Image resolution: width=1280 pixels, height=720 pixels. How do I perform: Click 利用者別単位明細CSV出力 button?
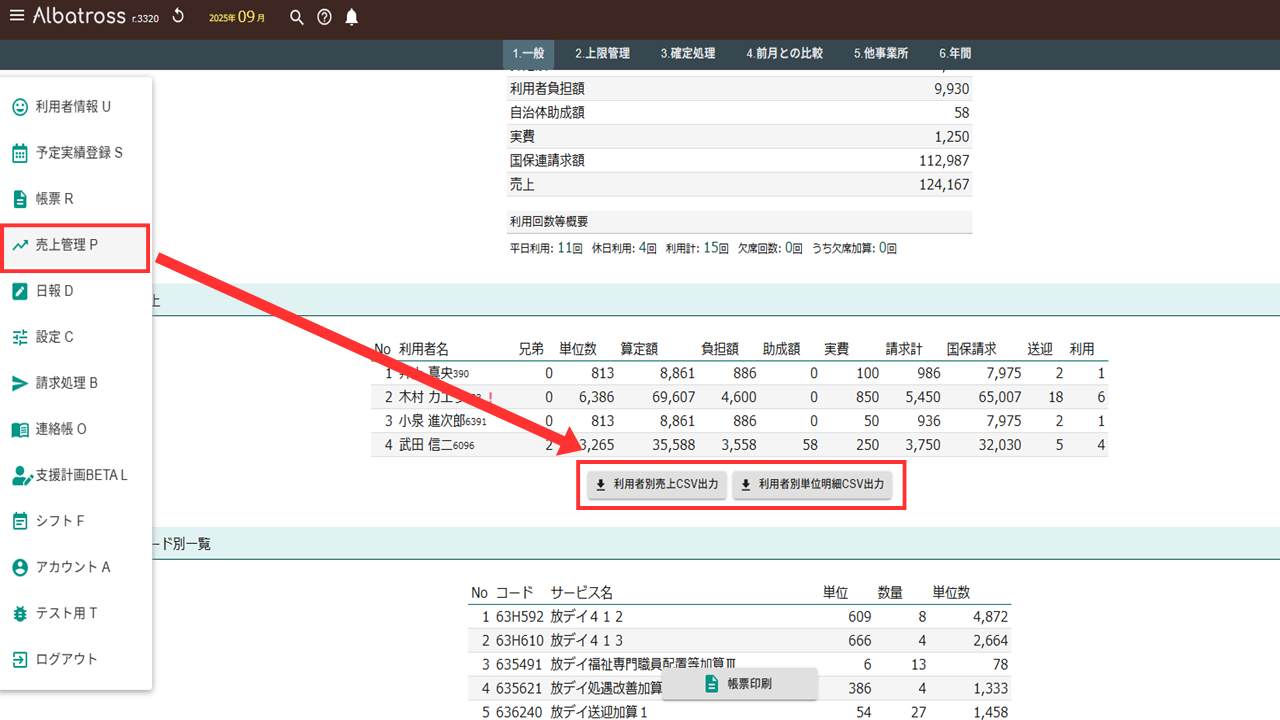[812, 485]
